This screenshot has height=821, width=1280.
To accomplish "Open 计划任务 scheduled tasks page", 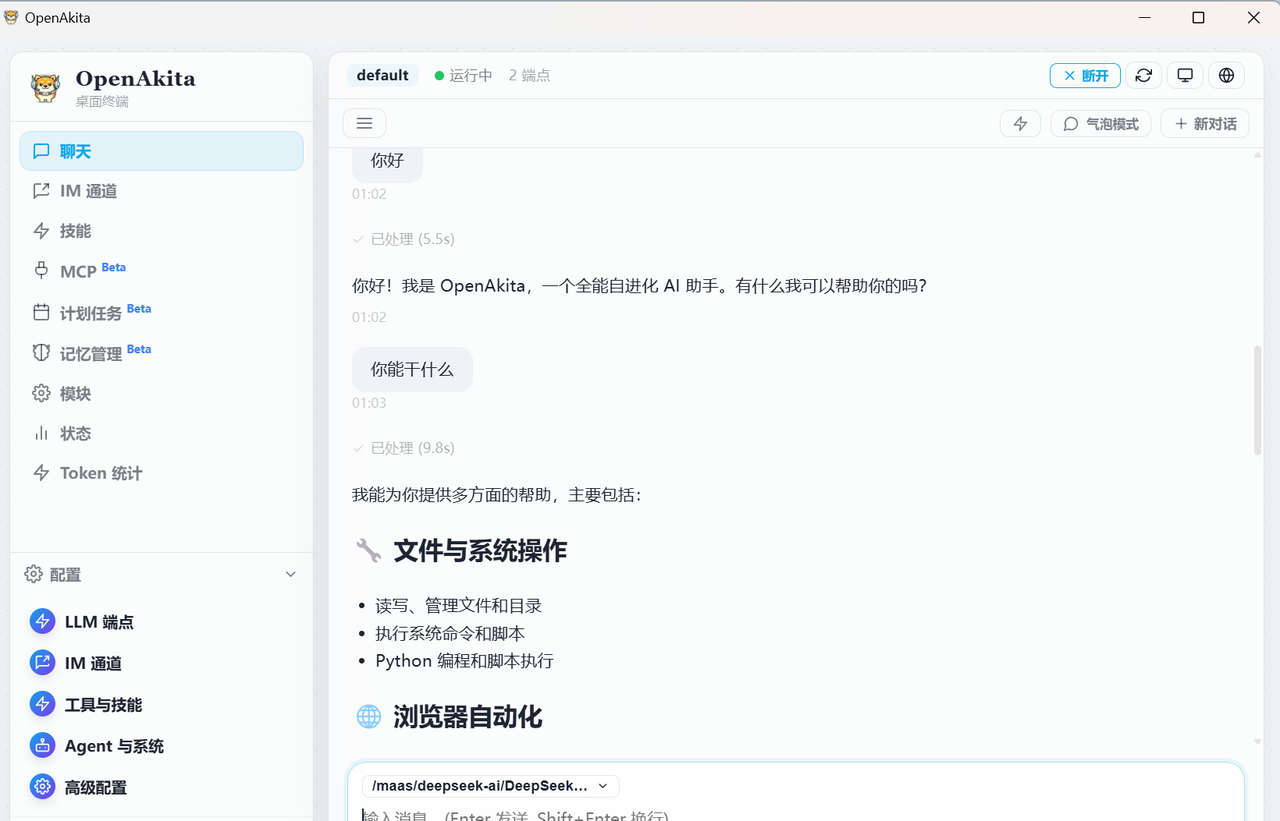I will tap(161, 312).
